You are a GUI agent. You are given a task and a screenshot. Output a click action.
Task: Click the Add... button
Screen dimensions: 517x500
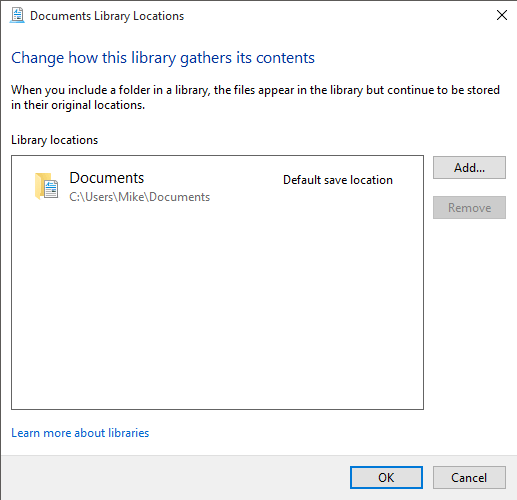[469, 168]
